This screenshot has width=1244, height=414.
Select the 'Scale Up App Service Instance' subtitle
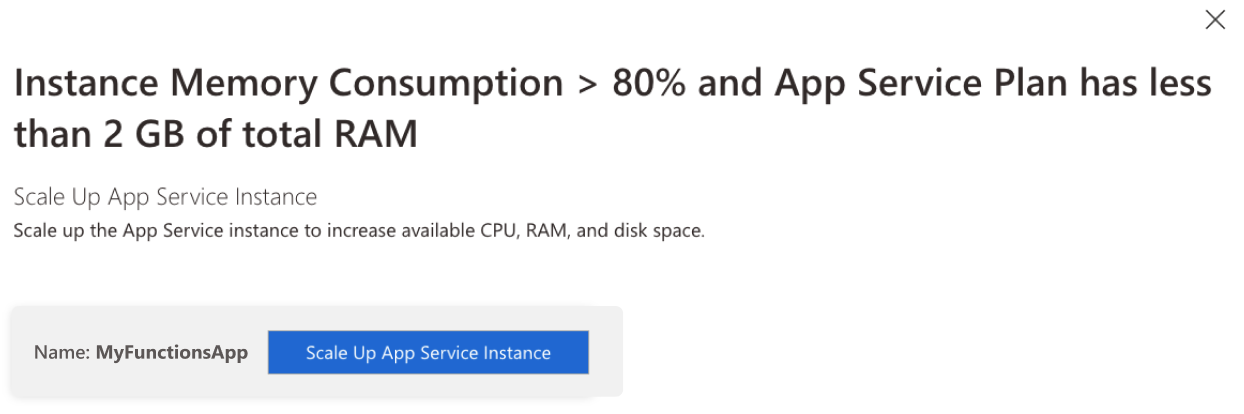click(165, 197)
